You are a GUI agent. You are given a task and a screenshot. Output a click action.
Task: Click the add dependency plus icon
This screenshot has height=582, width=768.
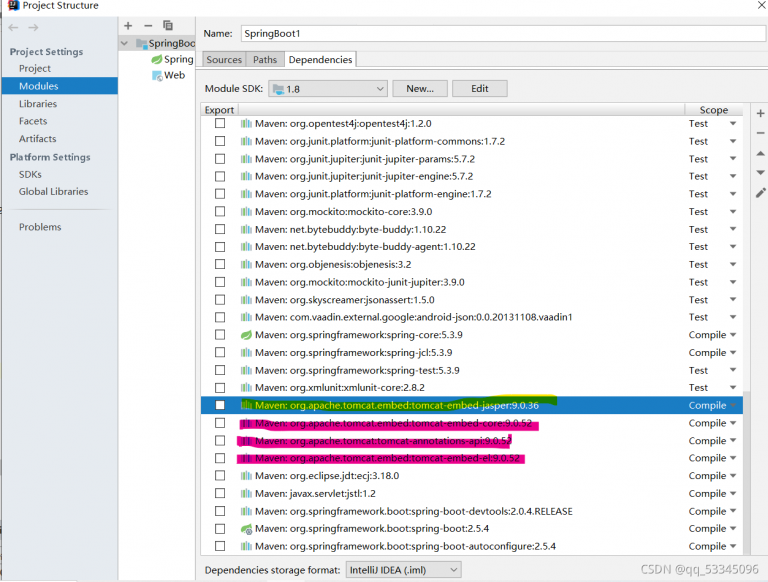coord(760,114)
